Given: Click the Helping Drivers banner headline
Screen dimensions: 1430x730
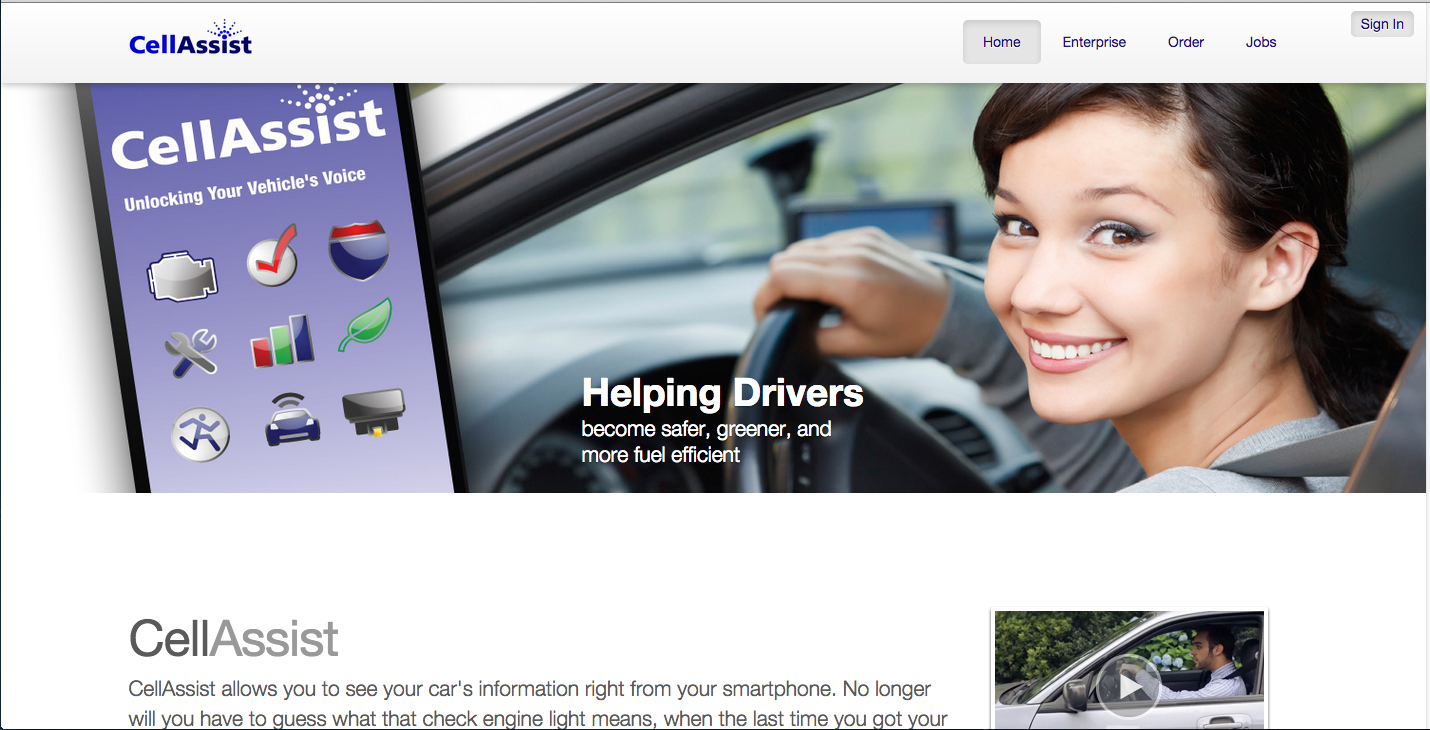Looking at the screenshot, I should coord(722,393).
